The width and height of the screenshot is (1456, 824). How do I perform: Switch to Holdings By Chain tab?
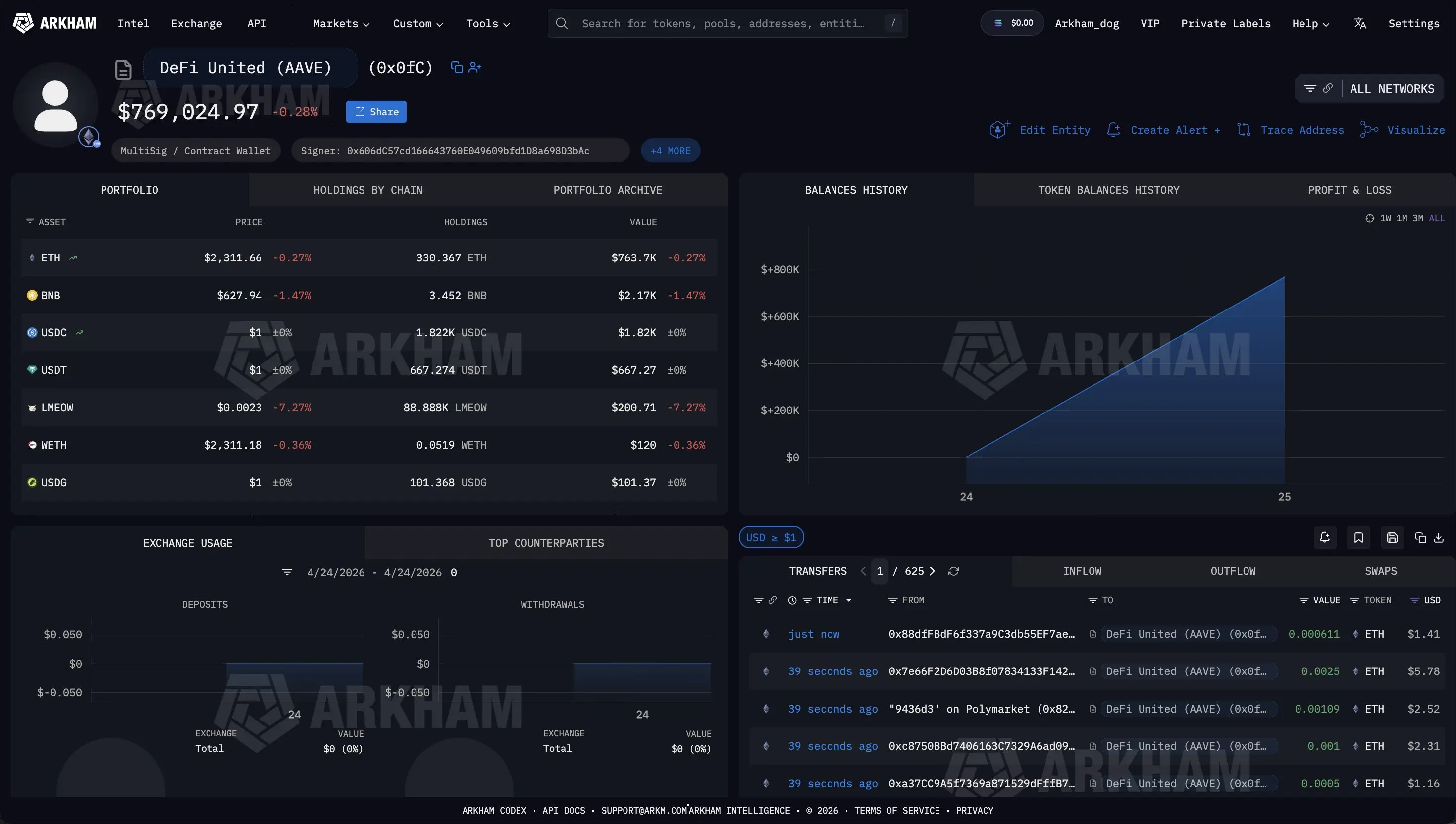[x=368, y=190]
